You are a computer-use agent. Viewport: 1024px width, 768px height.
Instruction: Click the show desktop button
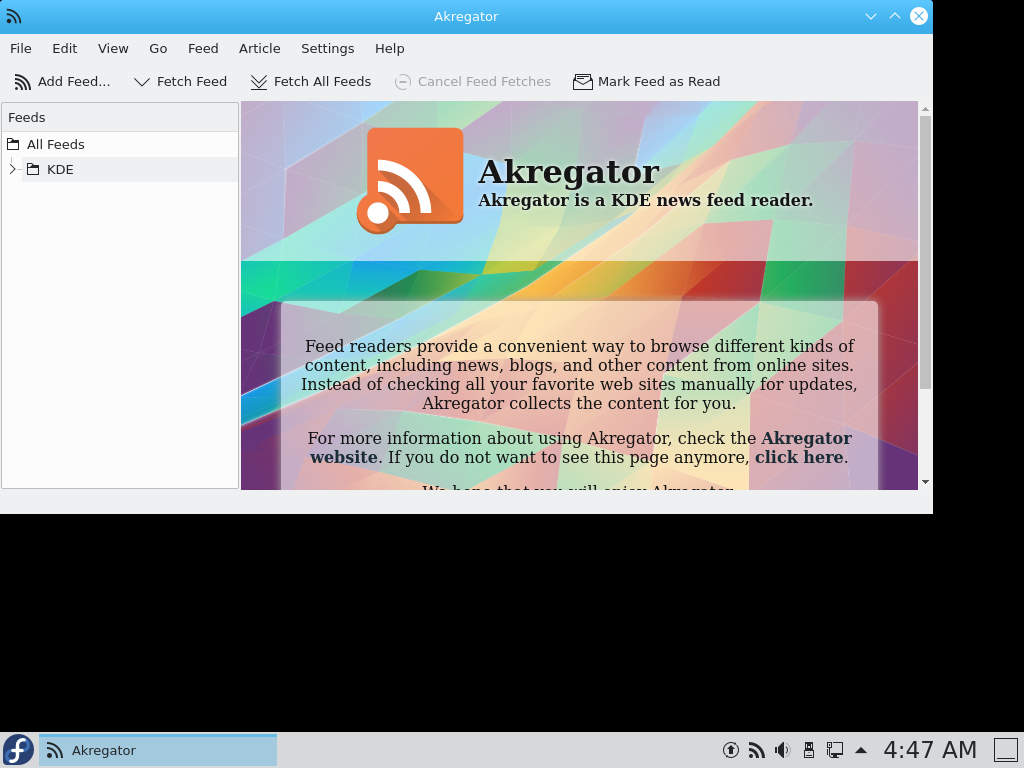pos(1006,750)
